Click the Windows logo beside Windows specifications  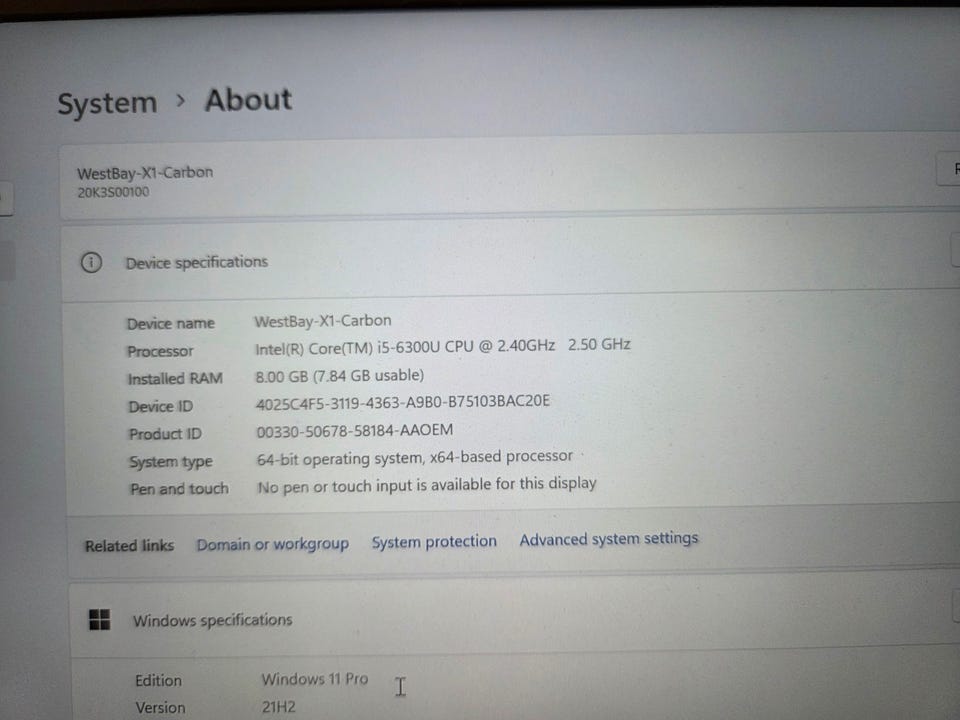[99, 620]
